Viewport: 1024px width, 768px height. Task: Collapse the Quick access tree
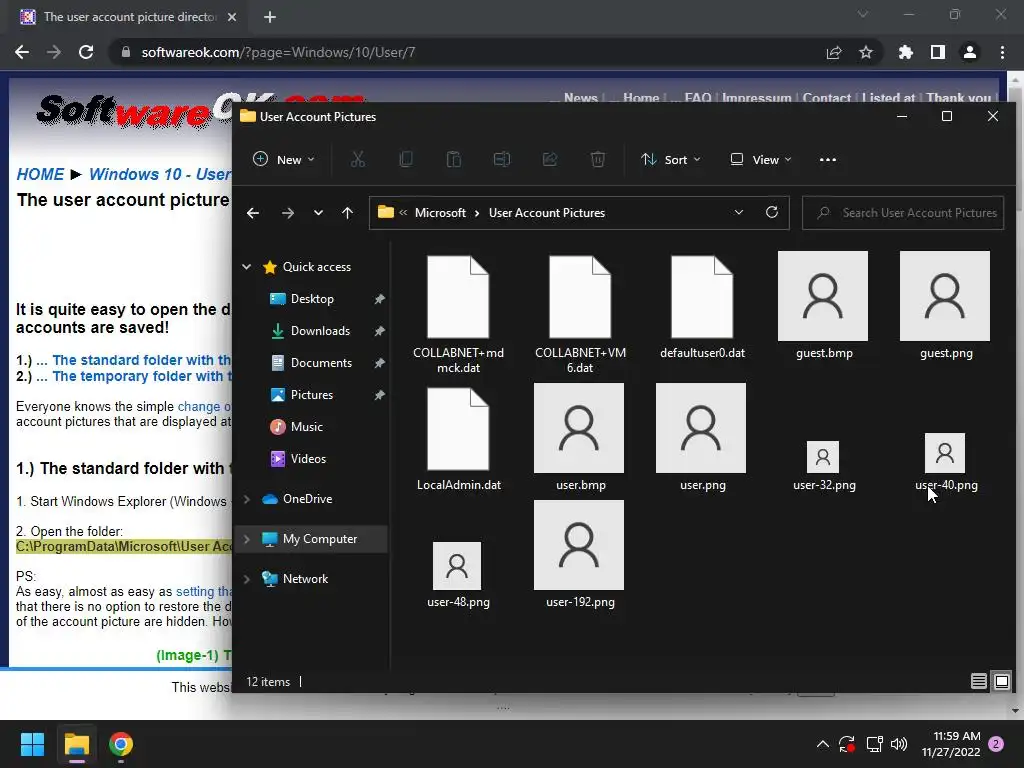point(247,266)
